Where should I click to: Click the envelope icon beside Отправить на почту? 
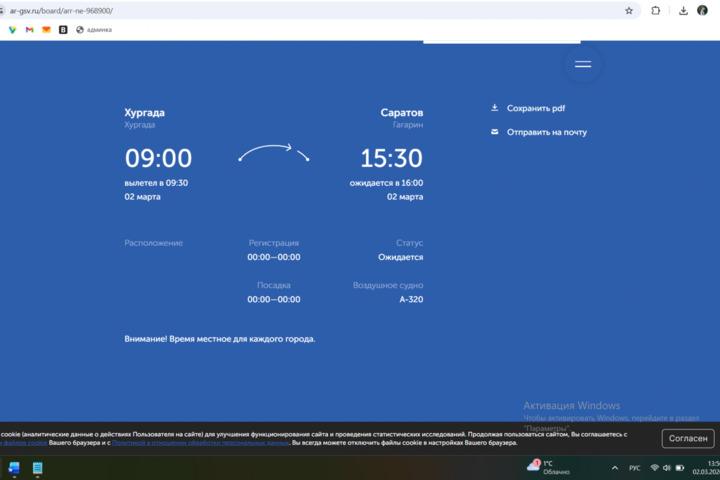tap(494, 132)
